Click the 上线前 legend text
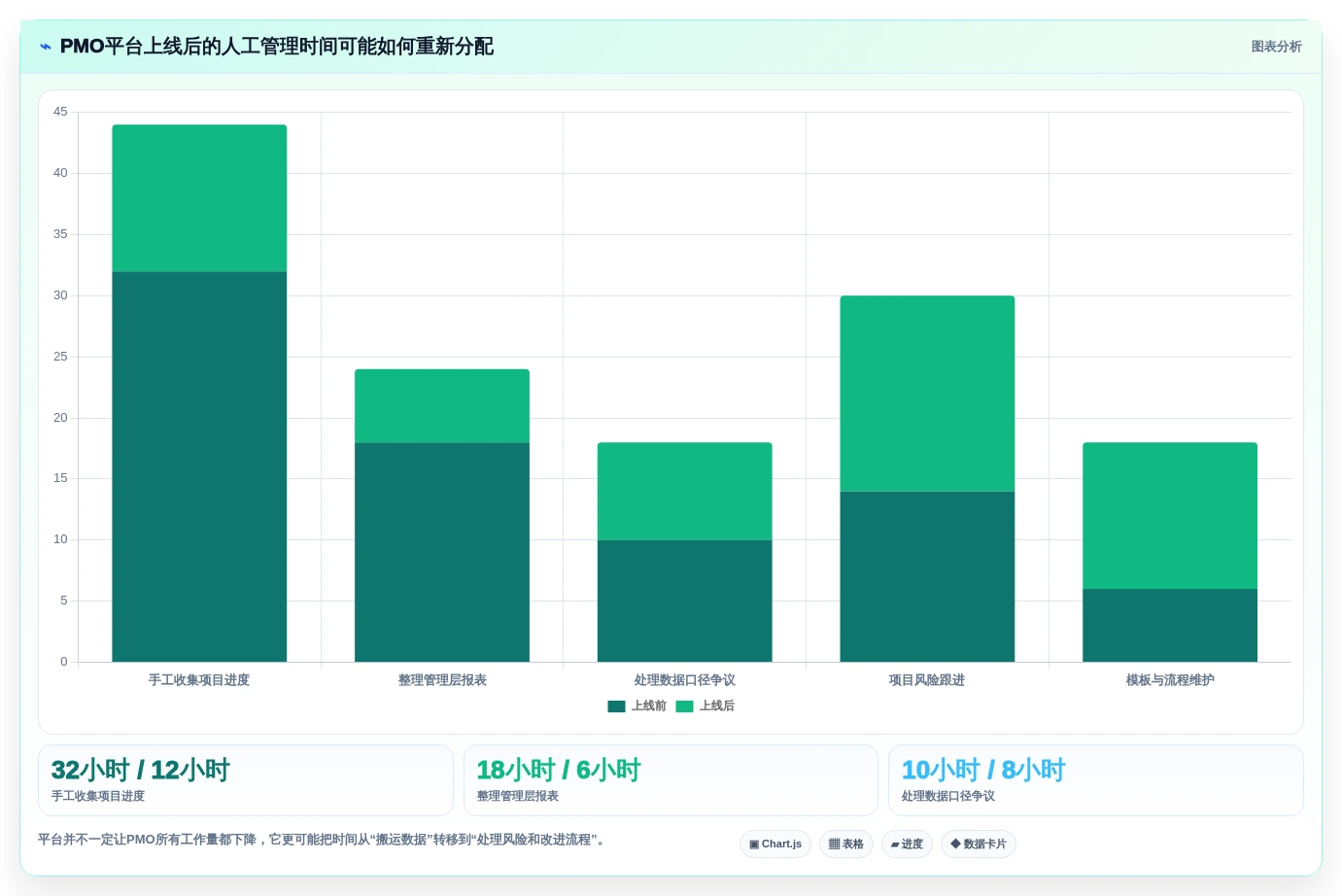 (648, 706)
